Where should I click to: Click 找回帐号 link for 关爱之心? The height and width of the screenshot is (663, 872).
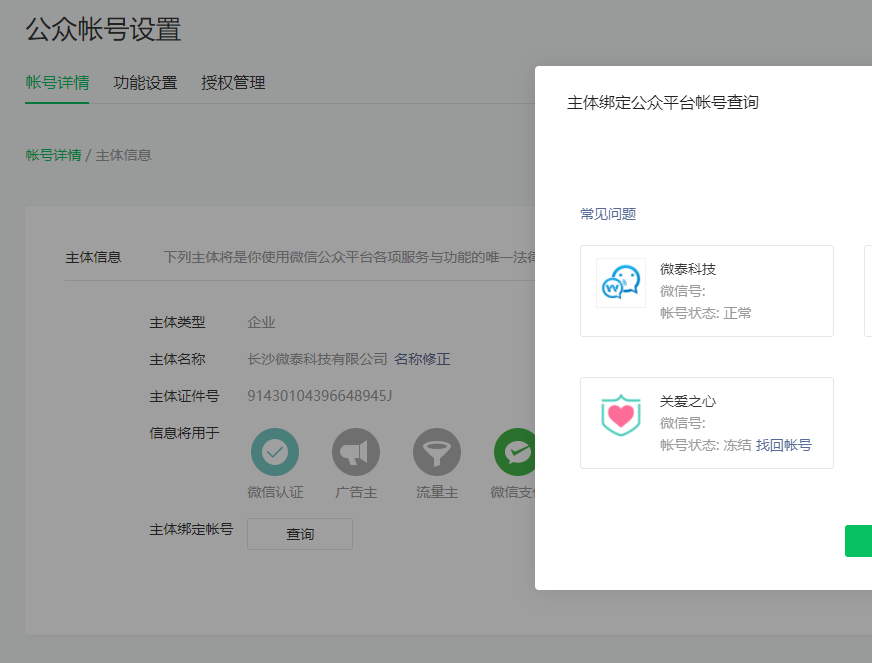coord(784,445)
